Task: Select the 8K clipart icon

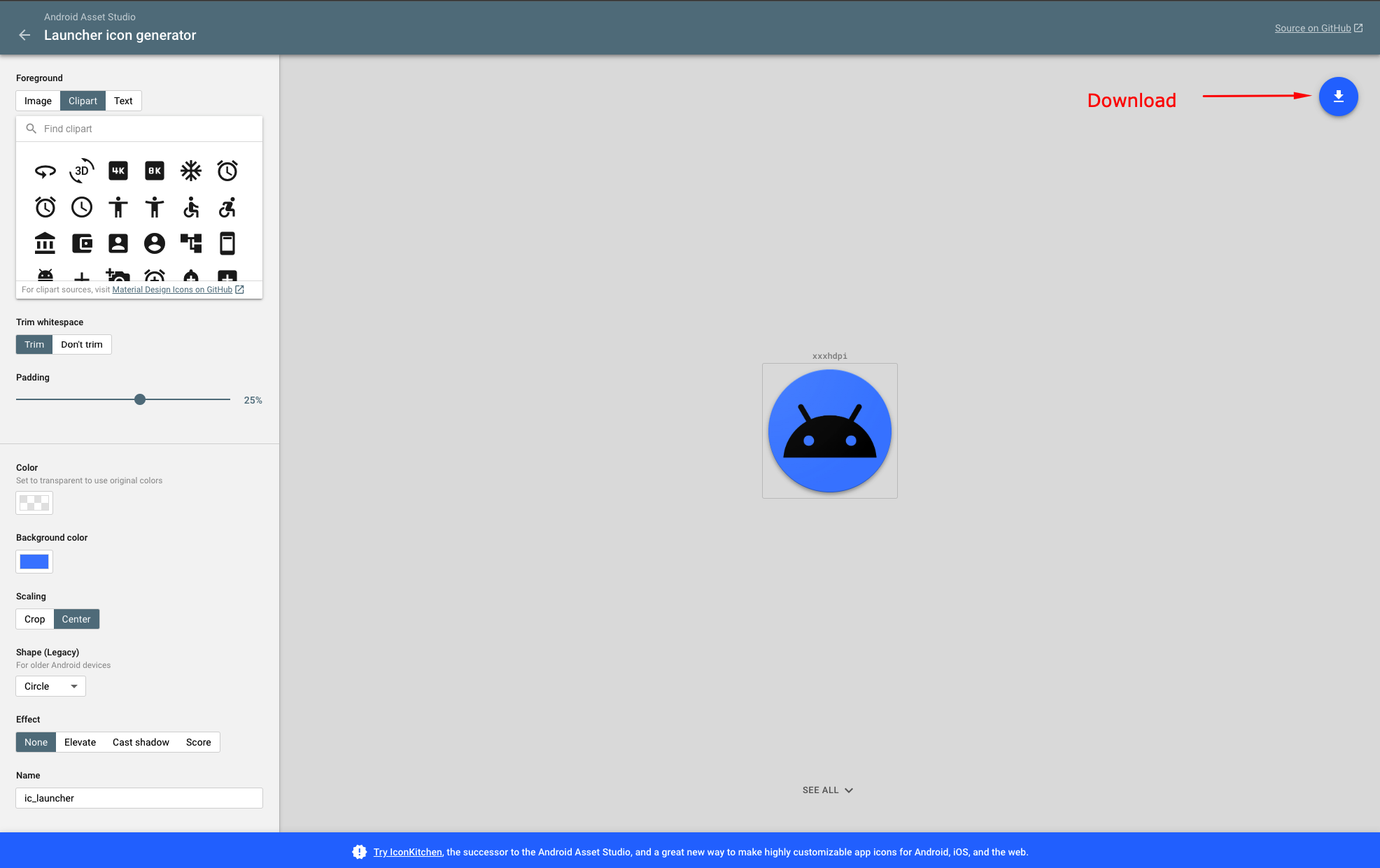Action: [x=155, y=171]
